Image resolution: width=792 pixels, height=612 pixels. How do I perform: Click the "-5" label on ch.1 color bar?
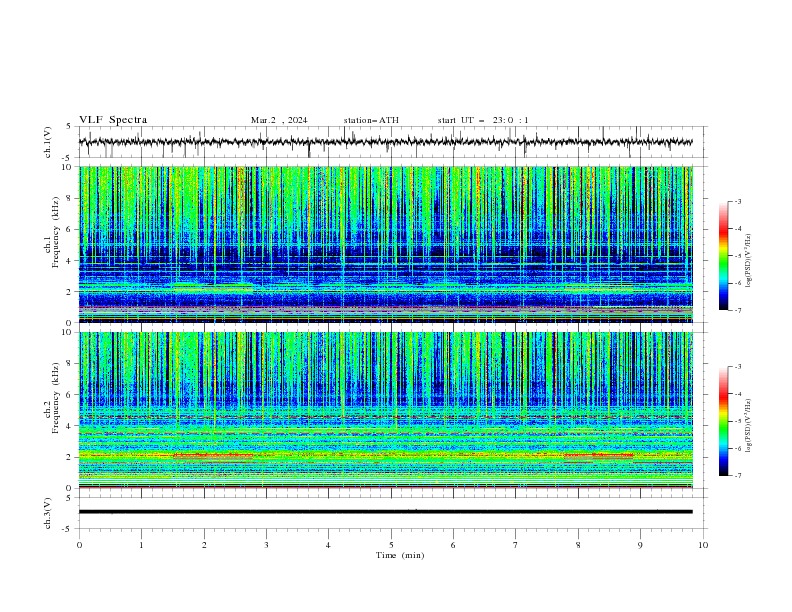(x=737, y=256)
